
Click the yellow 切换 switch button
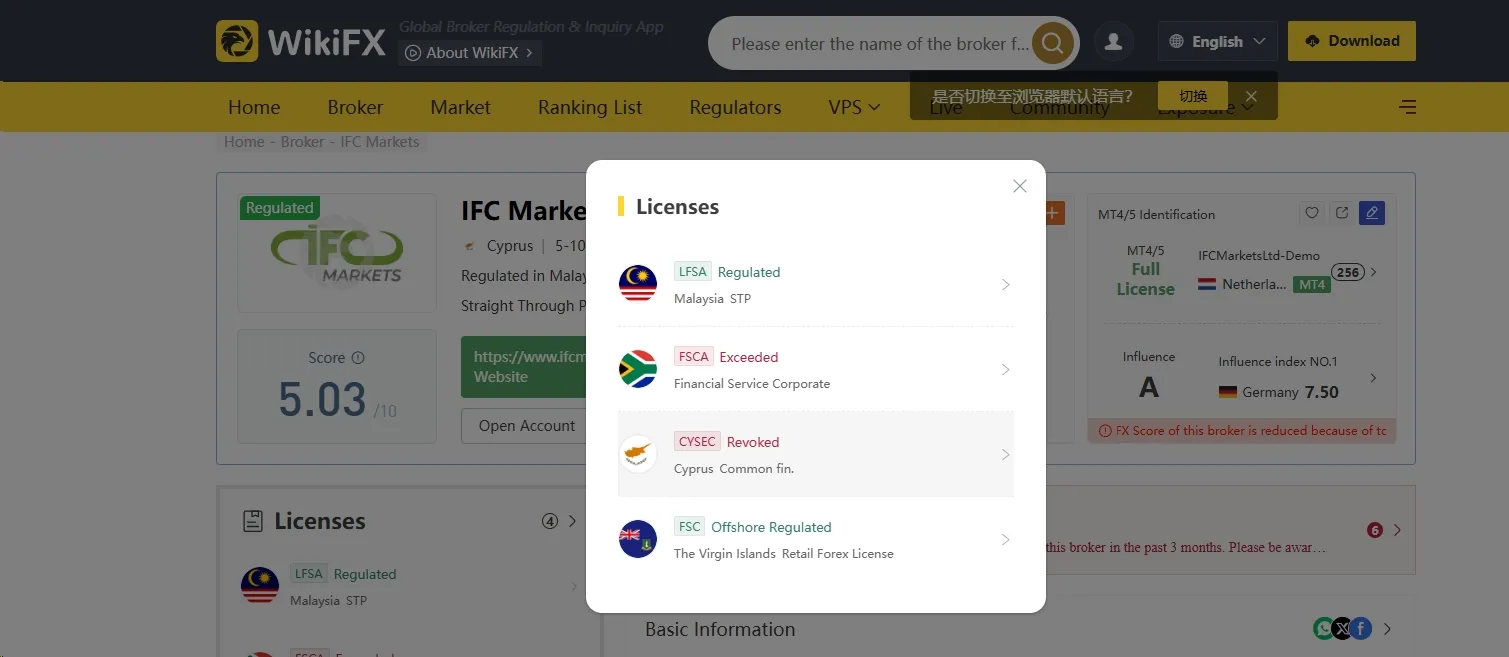(1193, 96)
